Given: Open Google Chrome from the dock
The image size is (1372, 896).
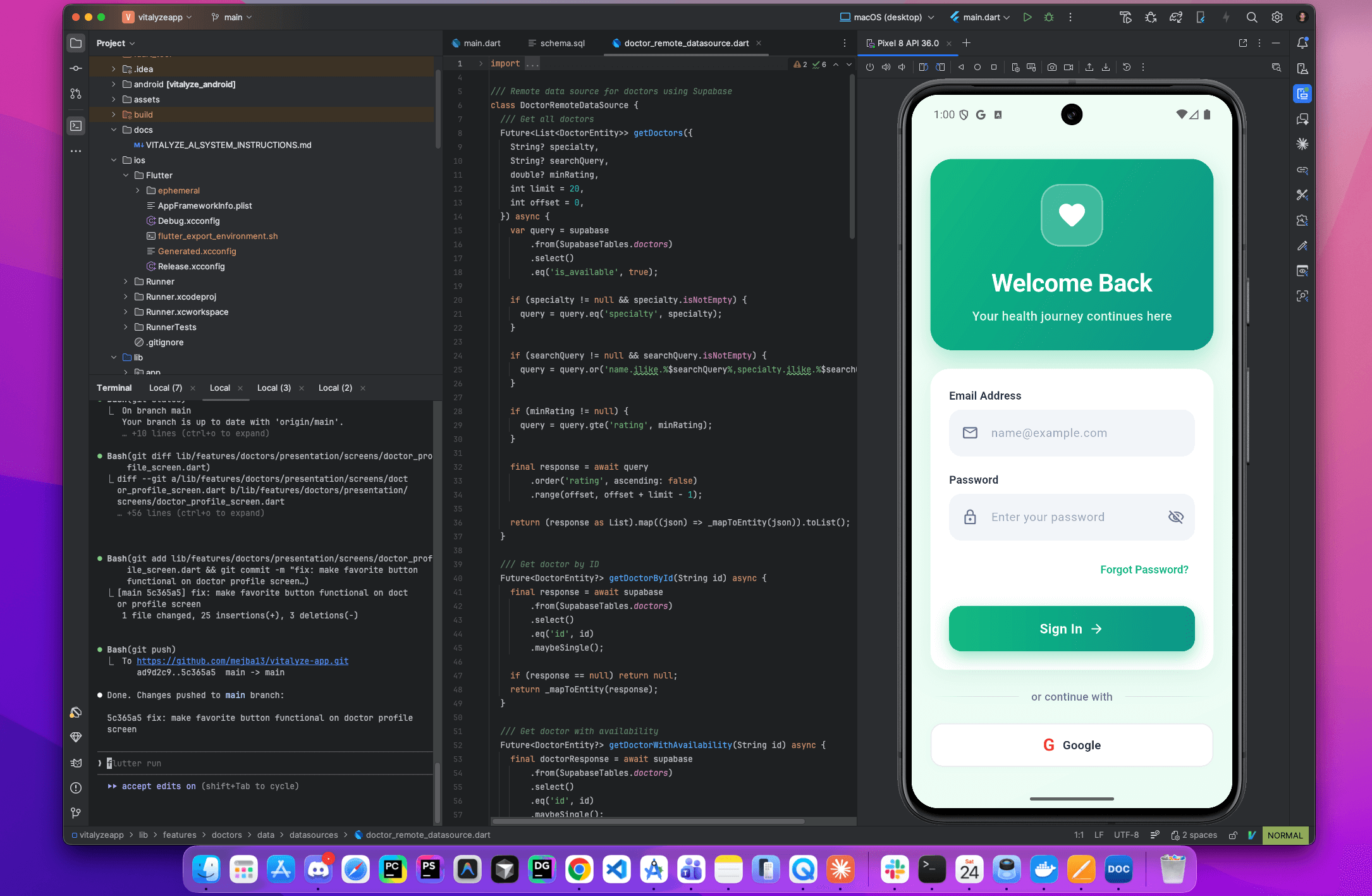Looking at the screenshot, I should coord(579,869).
